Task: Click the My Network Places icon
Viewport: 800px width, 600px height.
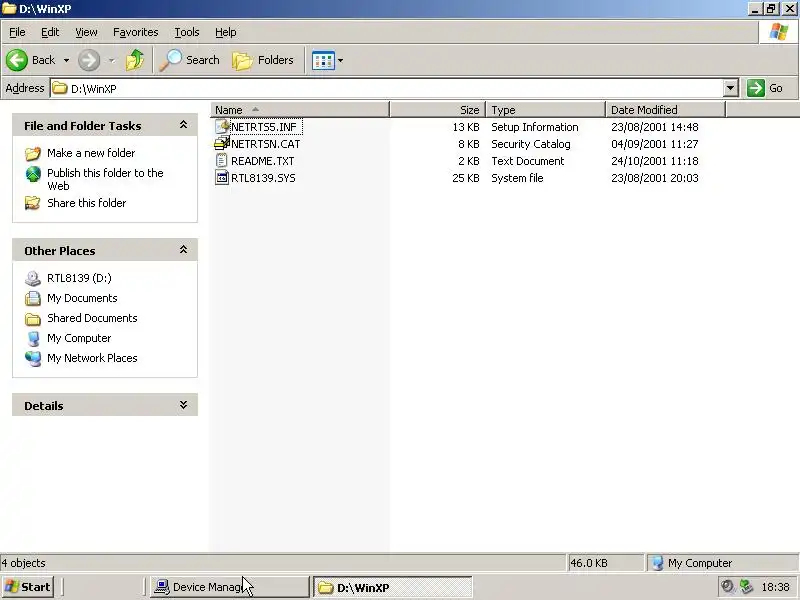Action: tap(33, 358)
